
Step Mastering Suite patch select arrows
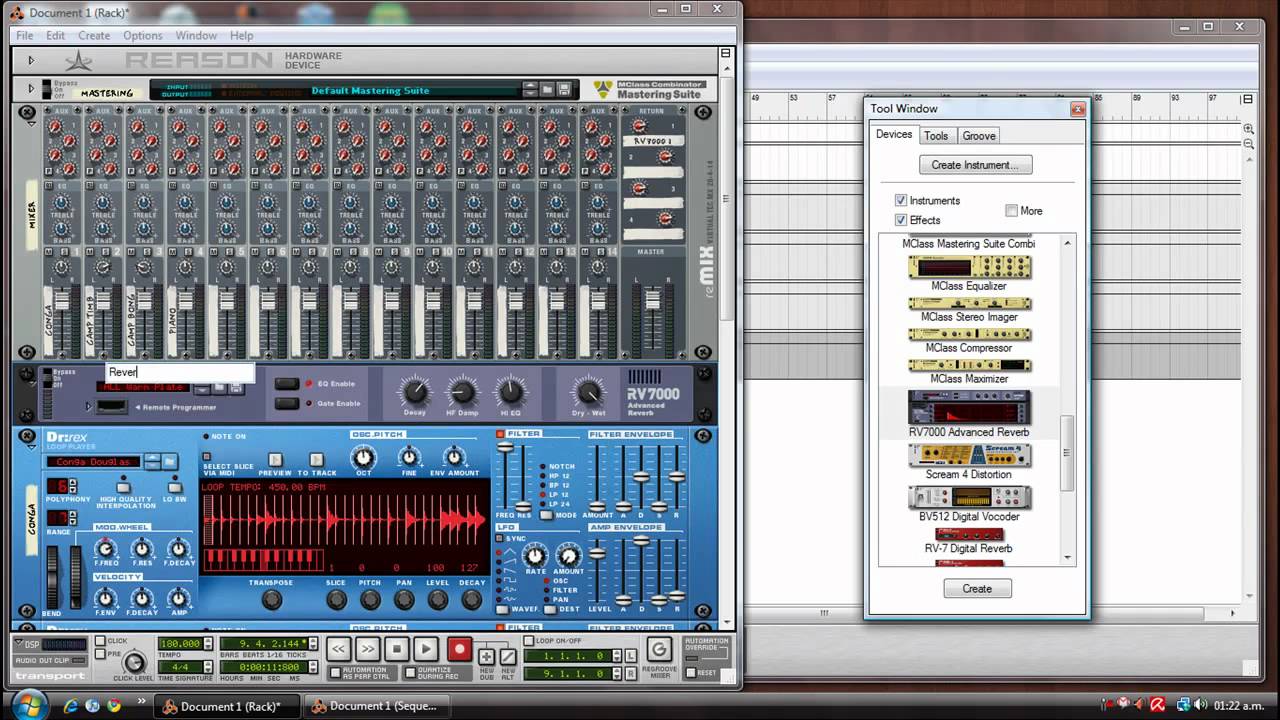(x=531, y=89)
